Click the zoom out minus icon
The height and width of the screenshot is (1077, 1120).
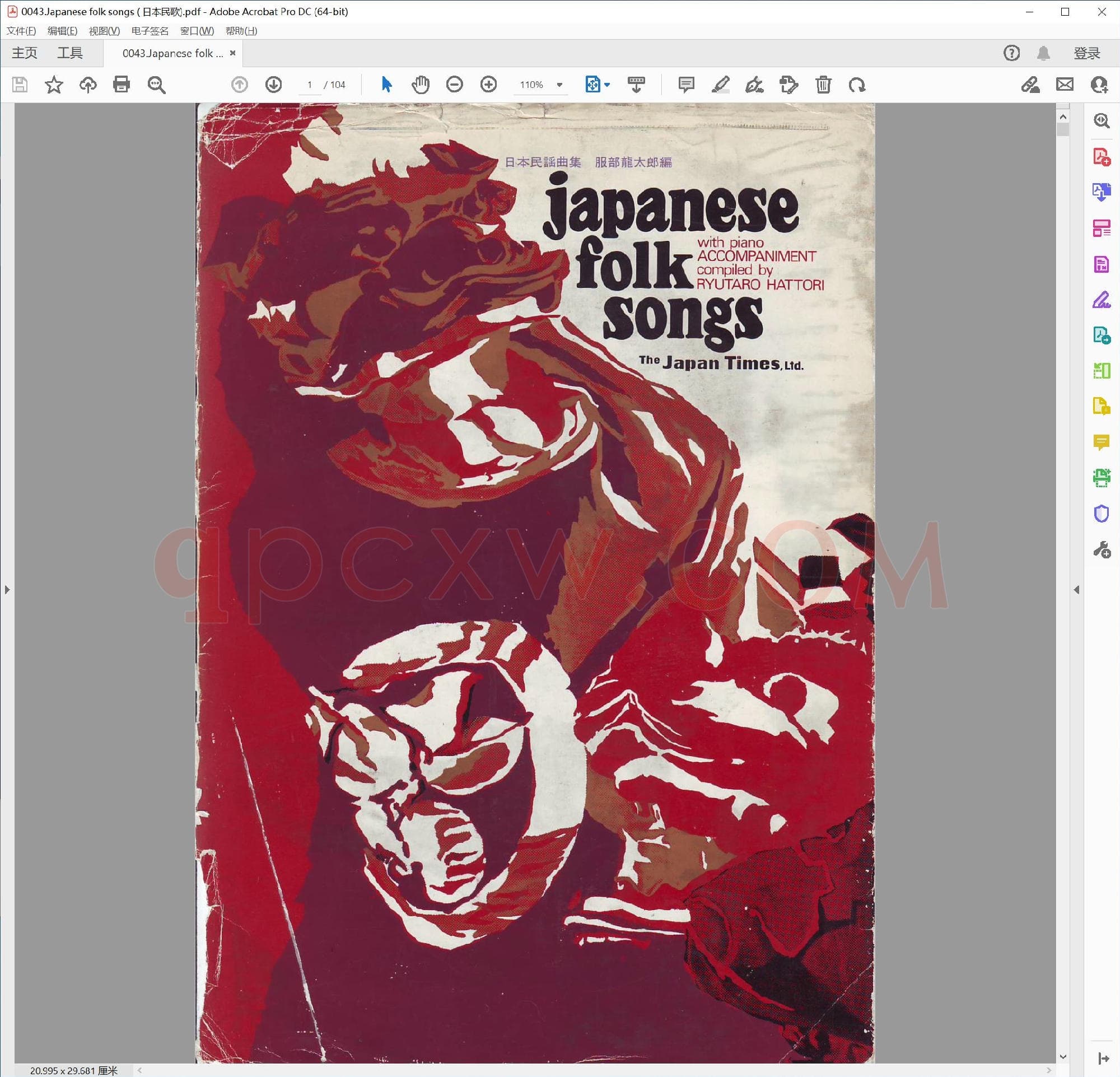point(454,85)
